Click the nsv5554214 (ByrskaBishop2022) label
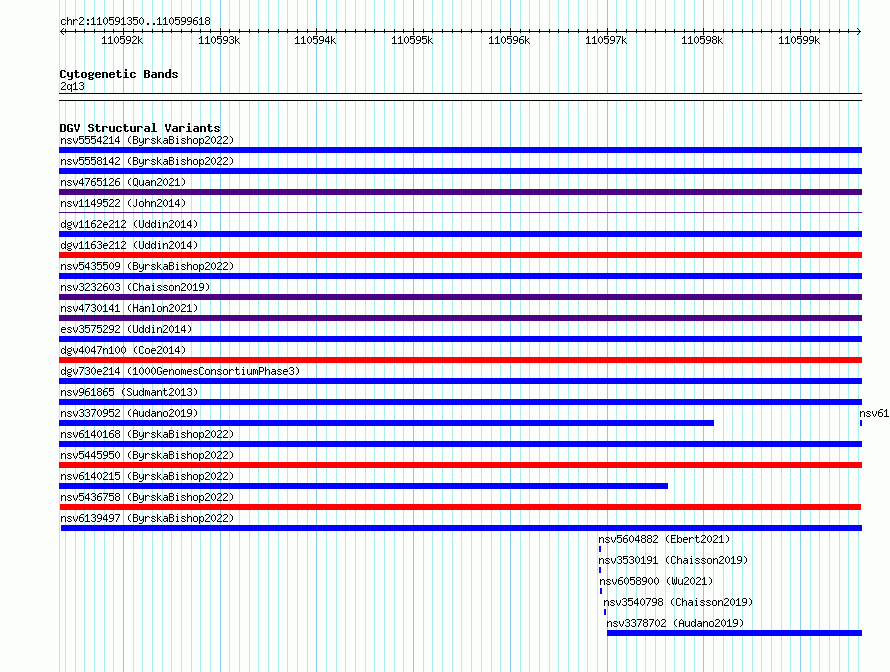The height and width of the screenshot is (672, 890). (146, 140)
